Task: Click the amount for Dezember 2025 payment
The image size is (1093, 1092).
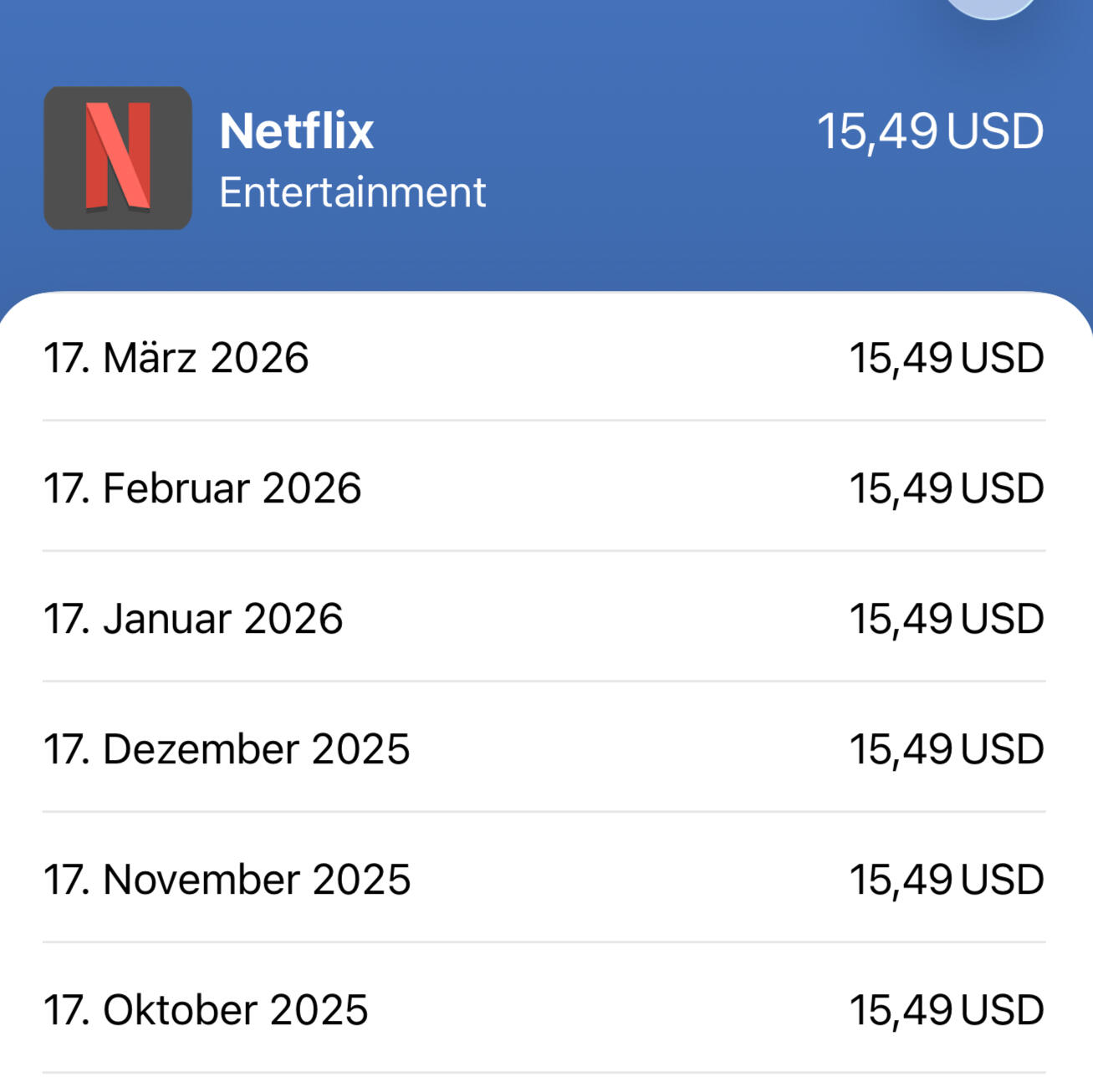Action: pyautogui.click(x=947, y=749)
